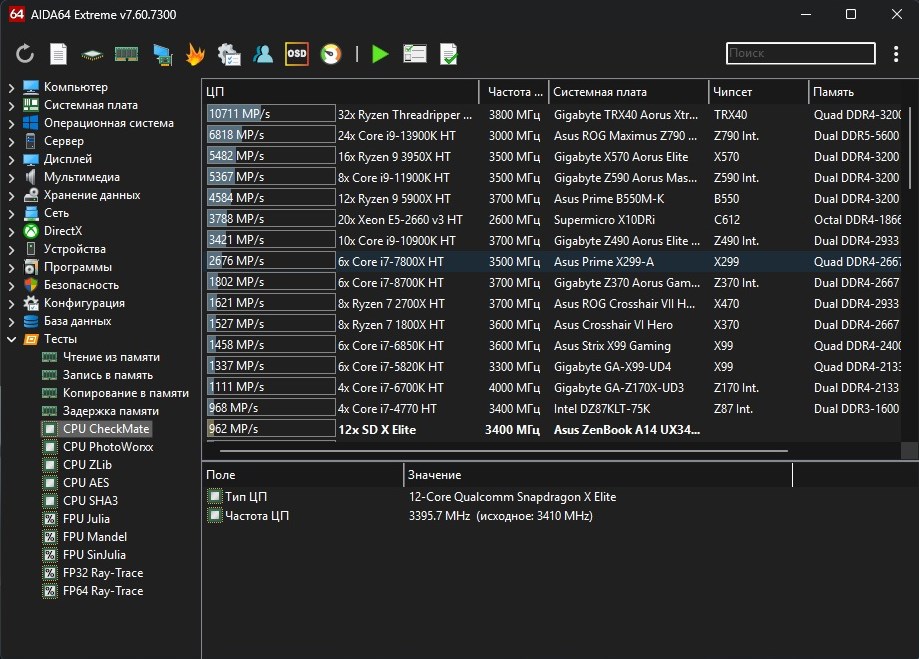The image size is (919, 659).
Task: Click the document with green checkmark icon
Action: (449, 54)
